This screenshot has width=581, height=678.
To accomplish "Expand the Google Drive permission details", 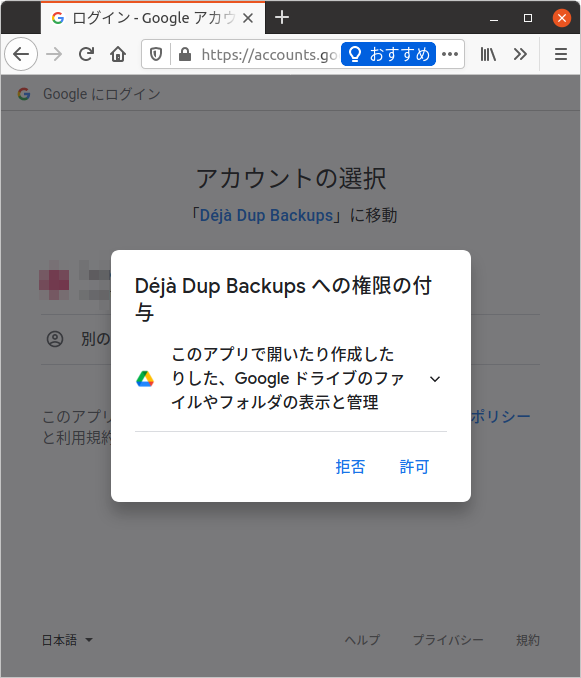I will coord(435,379).
